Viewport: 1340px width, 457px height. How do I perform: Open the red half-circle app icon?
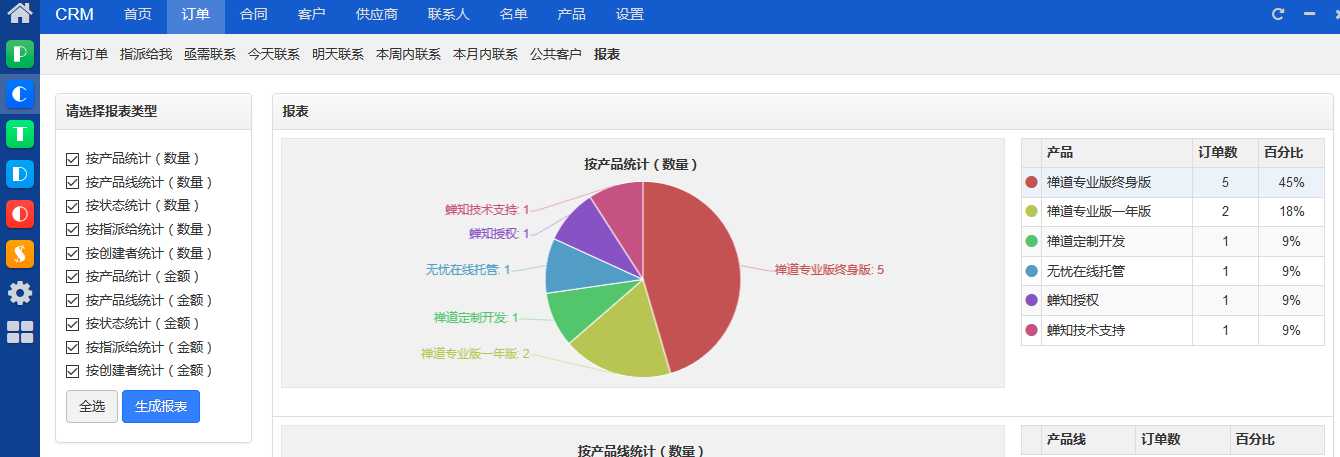tap(20, 213)
